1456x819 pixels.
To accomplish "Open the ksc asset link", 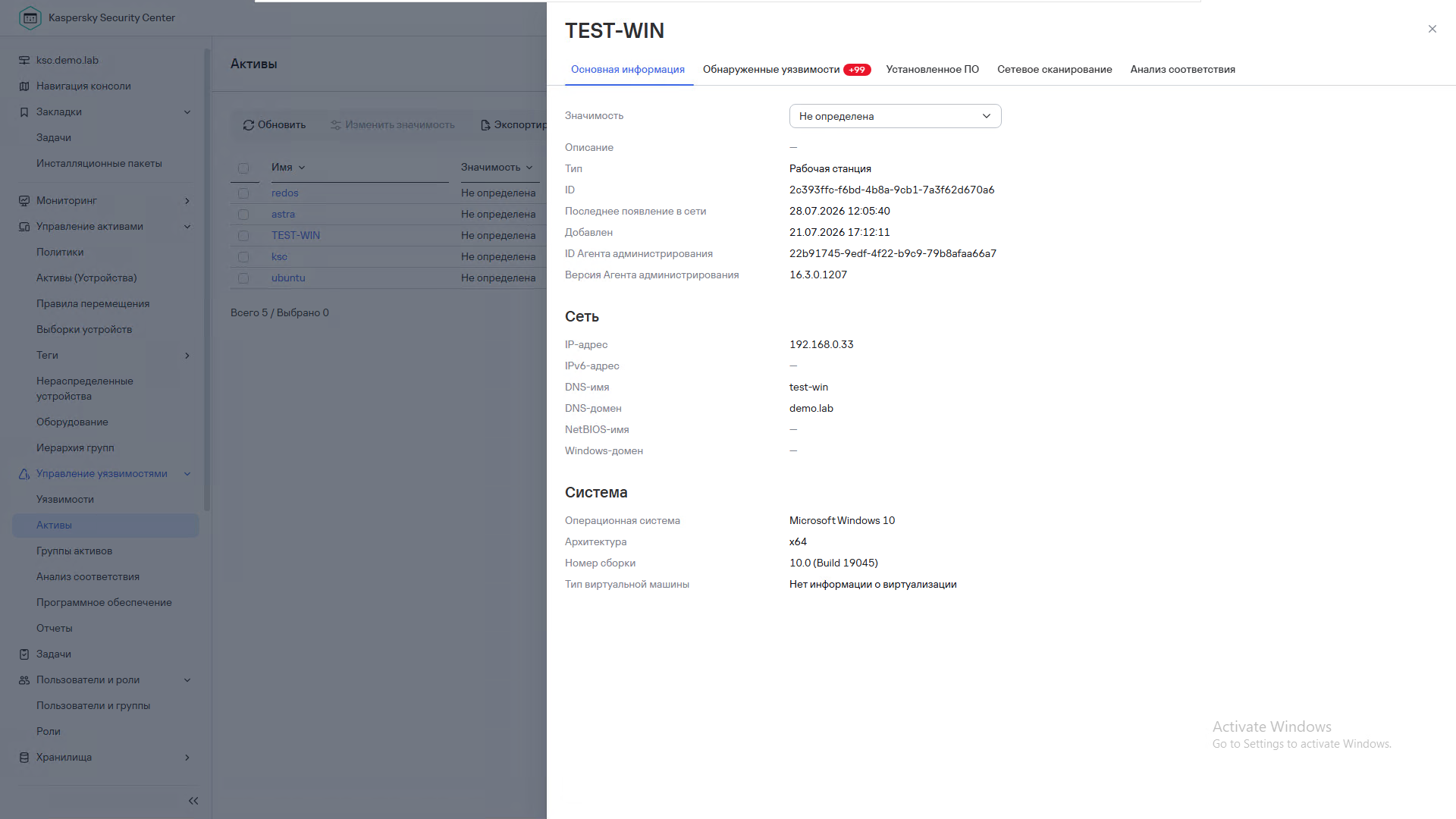I will click(x=279, y=257).
